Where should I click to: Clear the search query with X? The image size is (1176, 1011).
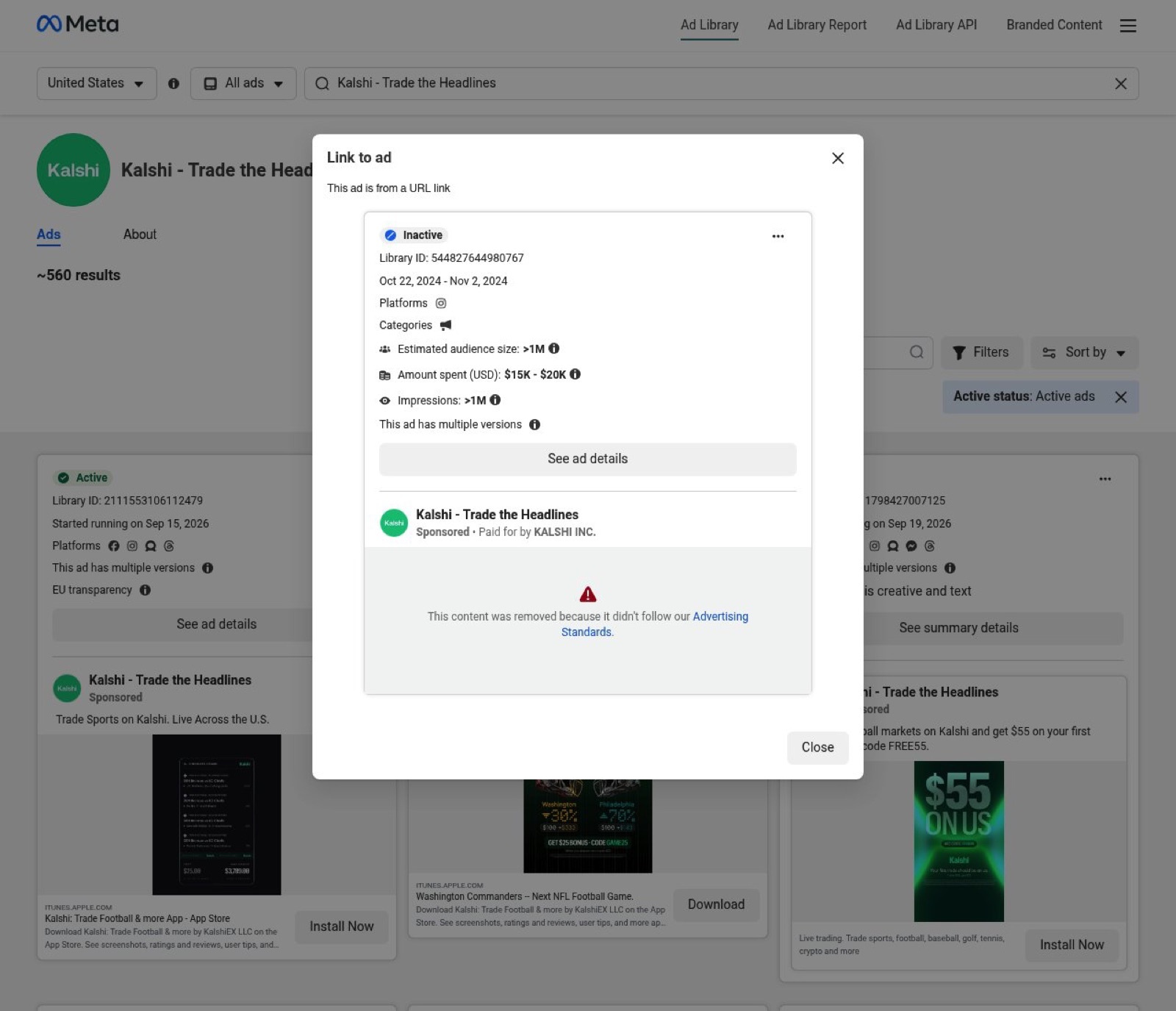click(1120, 84)
